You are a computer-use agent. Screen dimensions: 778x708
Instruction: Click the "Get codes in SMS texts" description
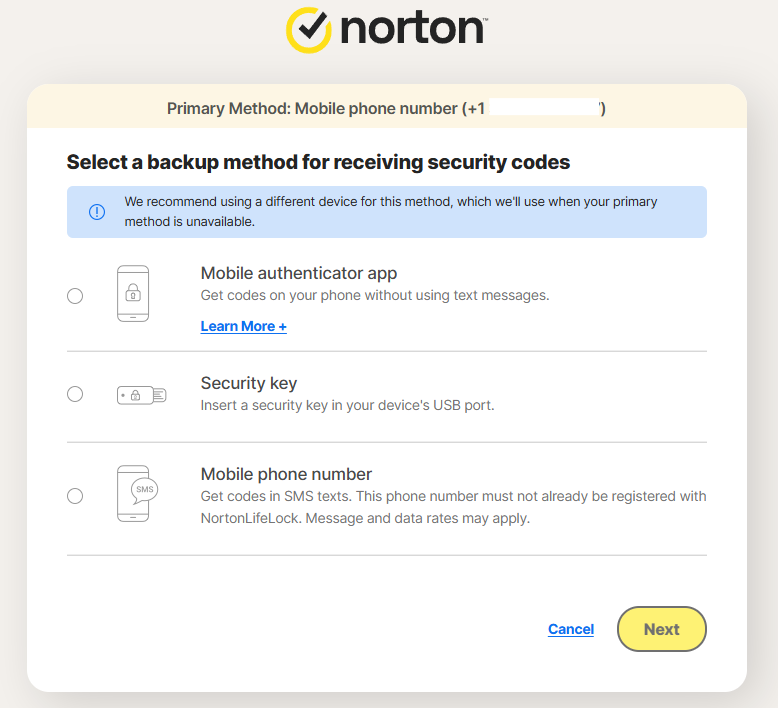453,507
